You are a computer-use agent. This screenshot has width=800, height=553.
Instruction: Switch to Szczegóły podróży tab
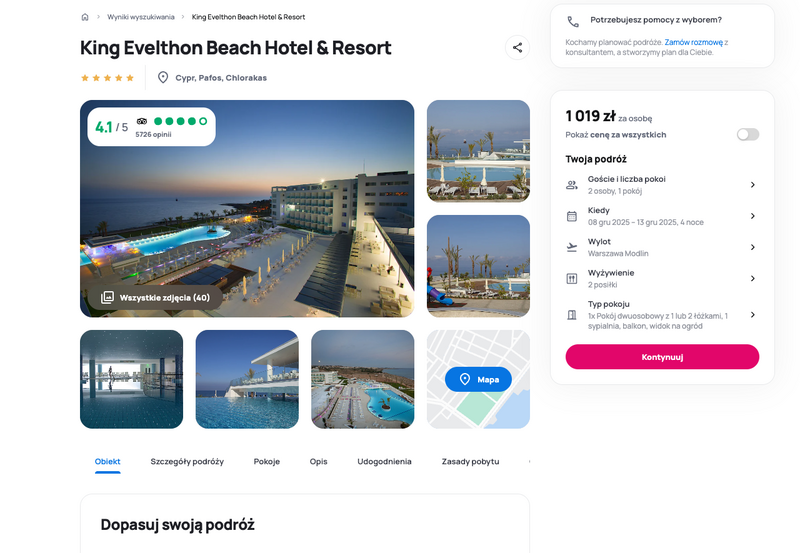point(187,461)
